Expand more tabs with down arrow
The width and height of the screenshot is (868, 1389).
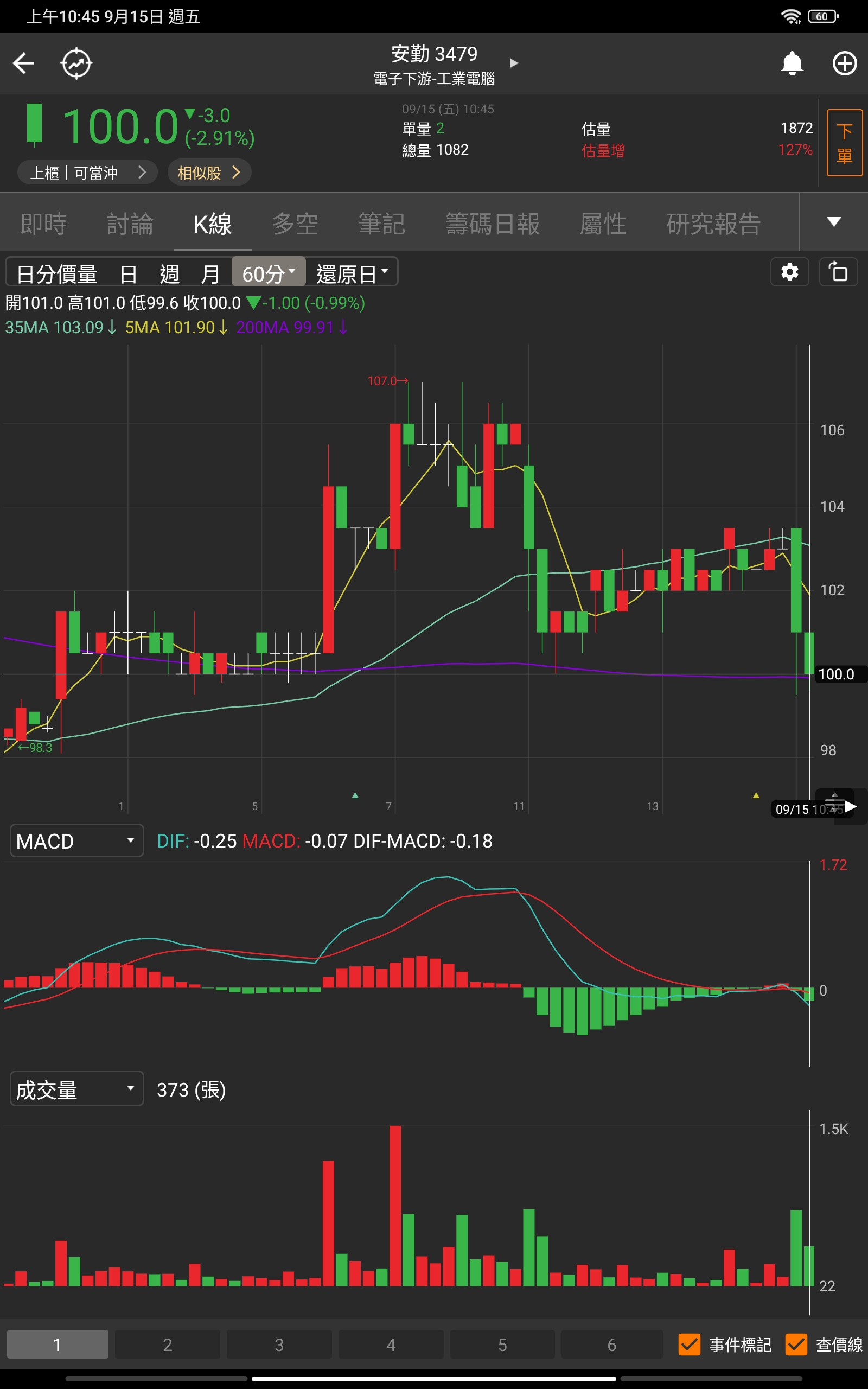tap(834, 222)
